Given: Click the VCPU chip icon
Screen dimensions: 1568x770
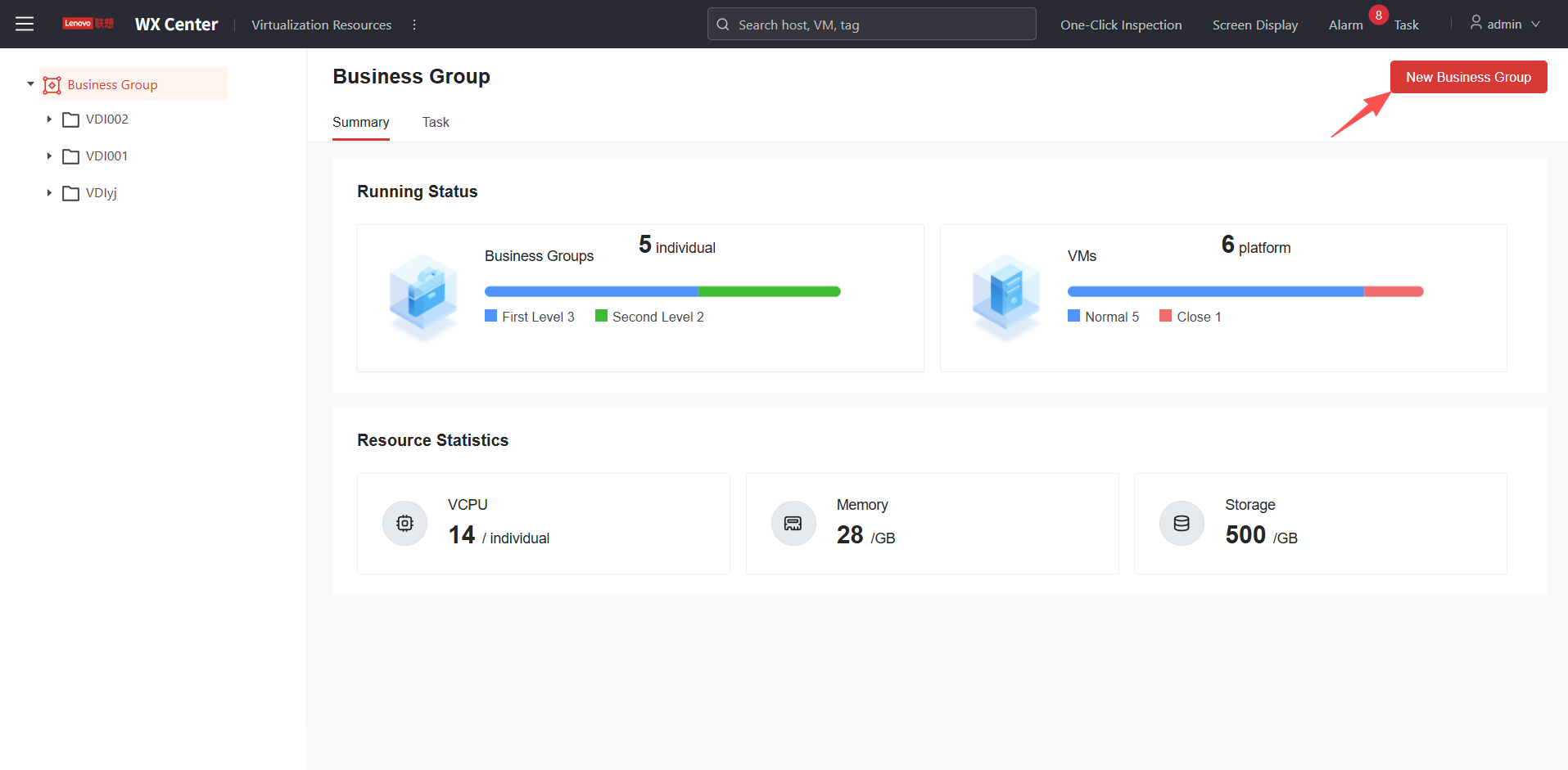Looking at the screenshot, I should (x=404, y=524).
